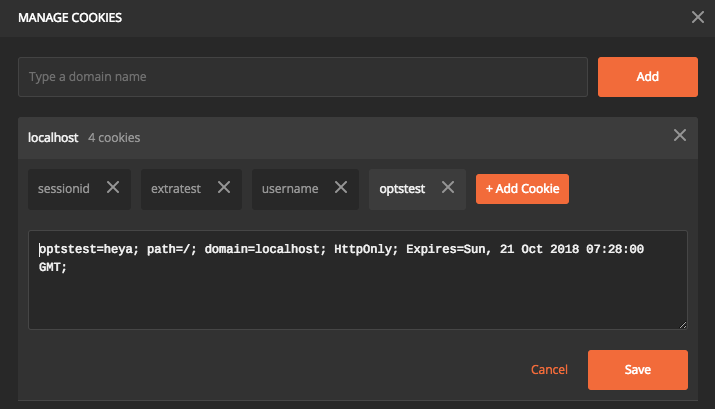Save the cookie changes
The image size is (715, 409).
tap(637, 370)
